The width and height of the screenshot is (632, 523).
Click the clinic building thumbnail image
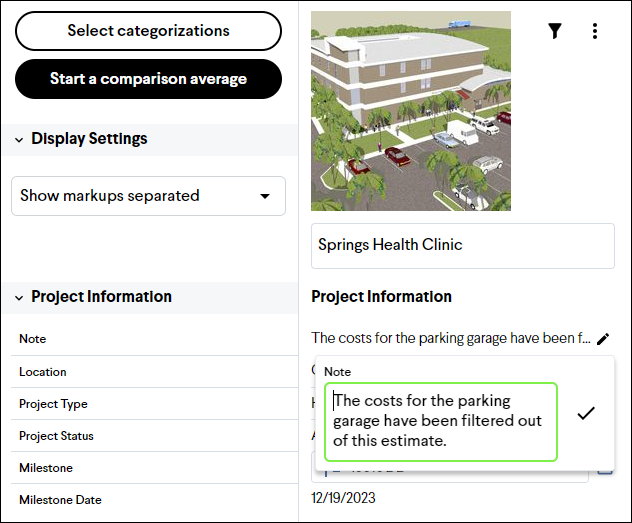[x=411, y=111]
